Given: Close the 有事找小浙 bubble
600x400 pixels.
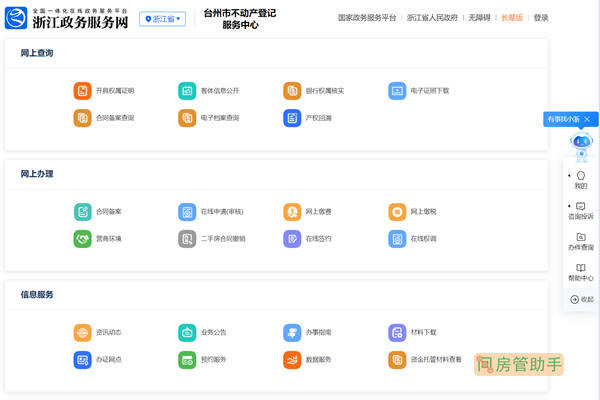Looking at the screenshot, I should coord(587,119).
